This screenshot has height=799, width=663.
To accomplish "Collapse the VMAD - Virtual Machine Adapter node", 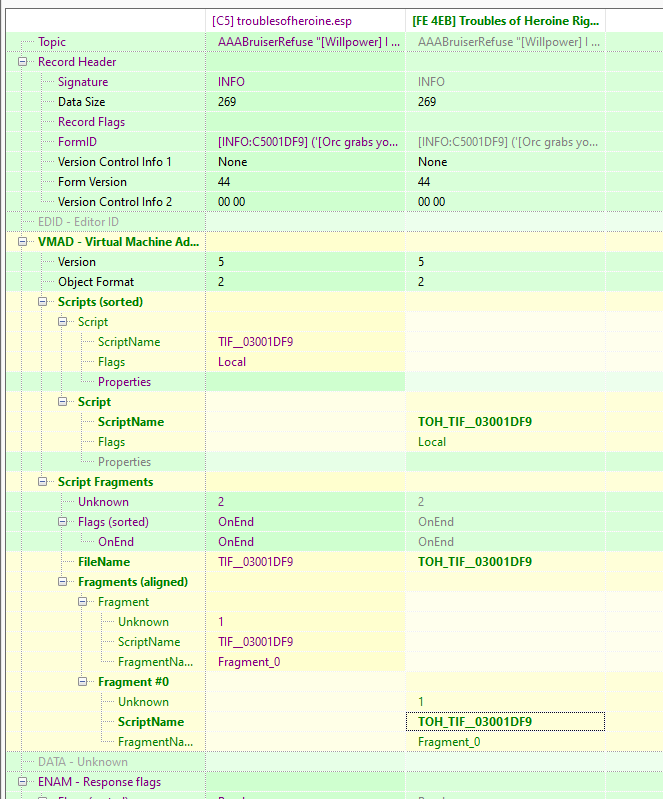I will point(22,242).
